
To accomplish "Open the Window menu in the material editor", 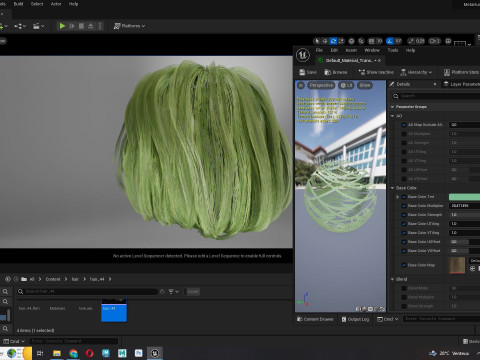I will pos(372,50).
